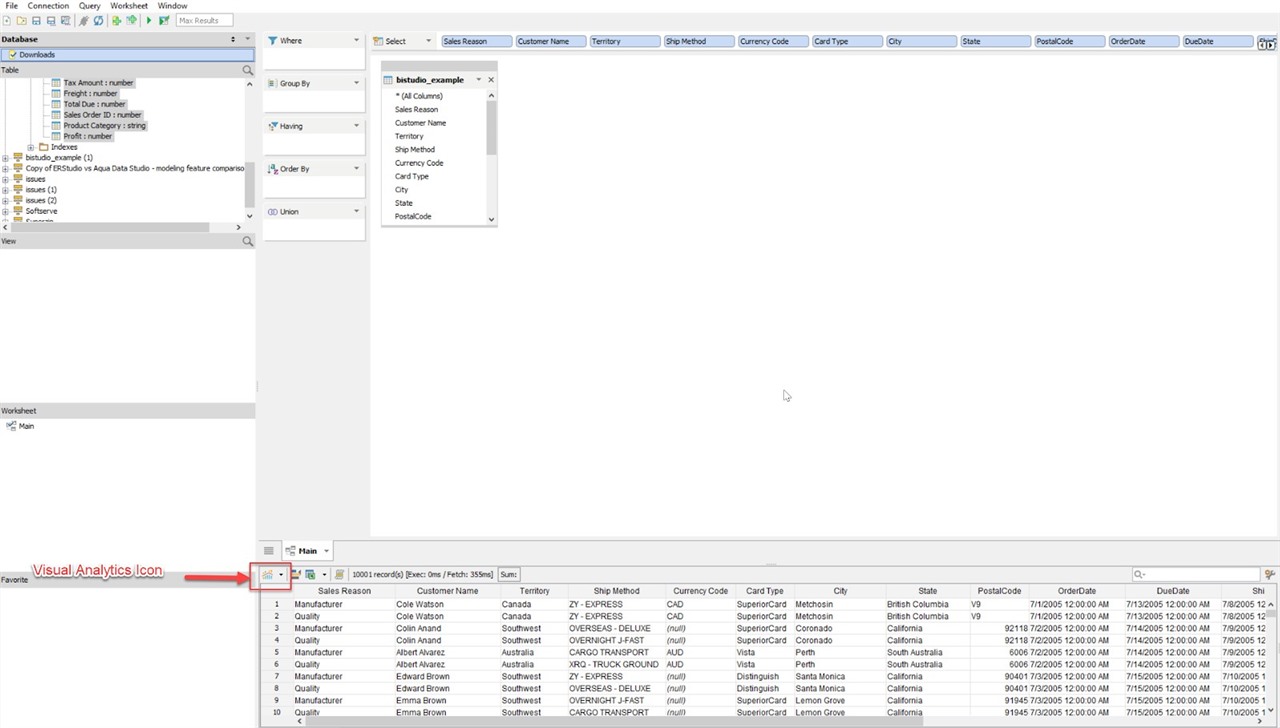
Task: Click the green plus Add table icon
Action: pyautogui.click(x=116, y=21)
